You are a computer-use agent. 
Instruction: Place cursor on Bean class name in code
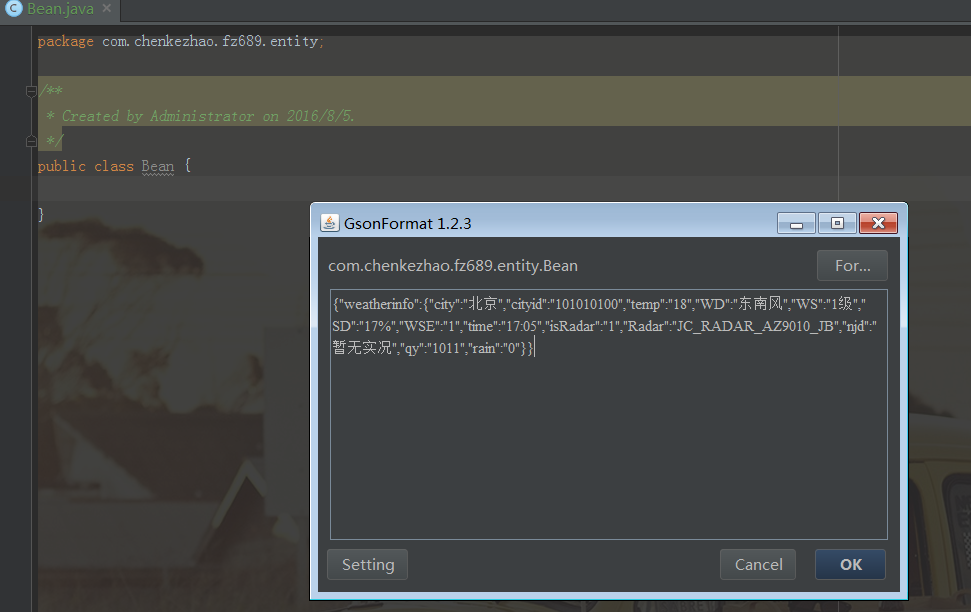pos(158,166)
